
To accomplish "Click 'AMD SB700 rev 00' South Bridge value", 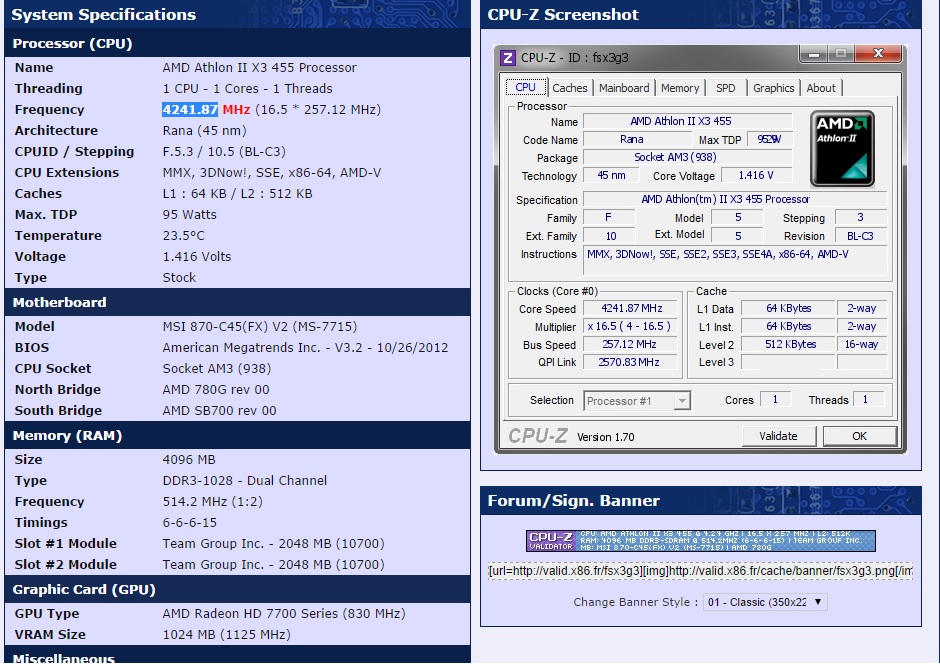I will pyautogui.click(x=219, y=411).
